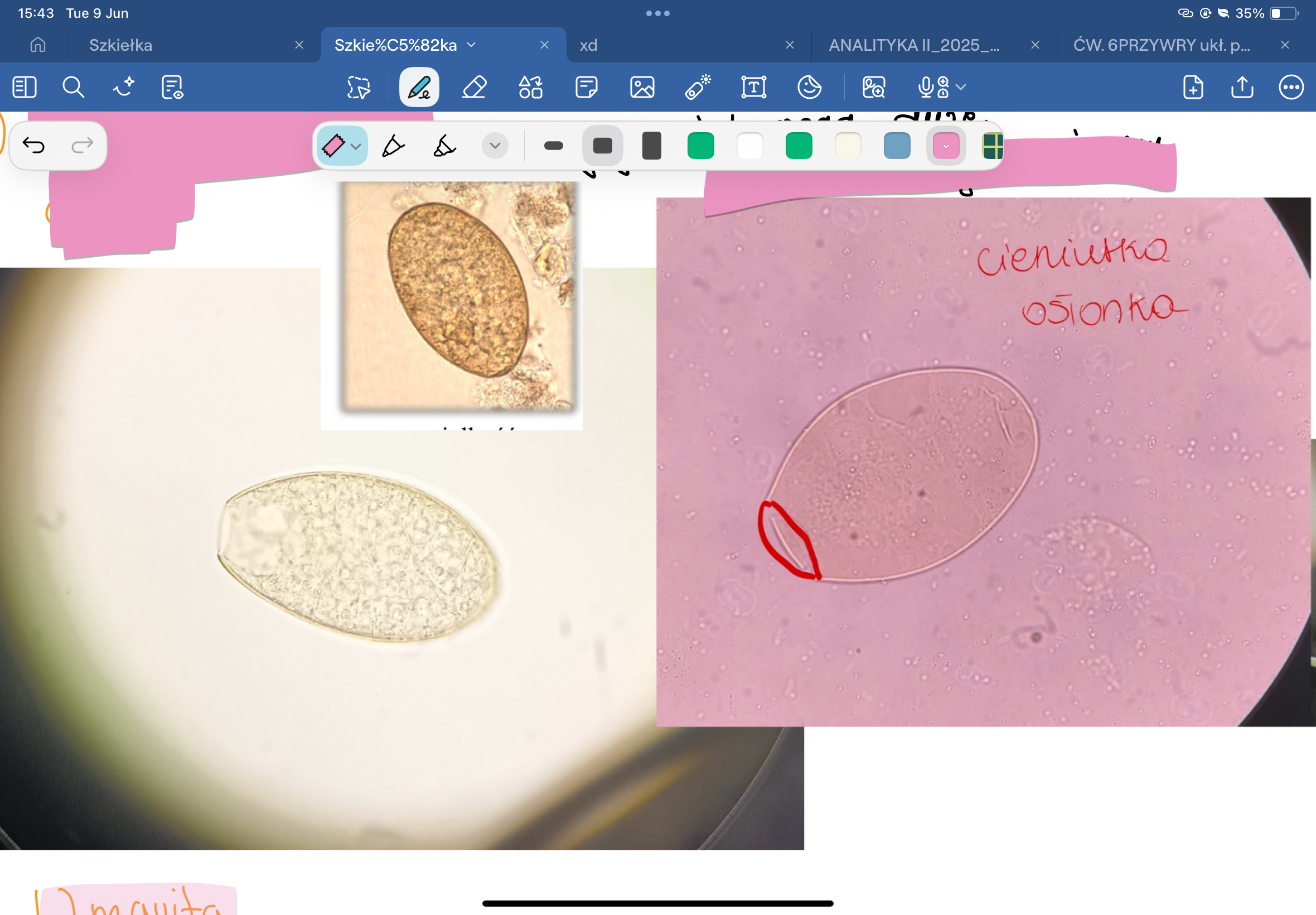This screenshot has width=1316, height=915.
Task: Close the xd tab
Action: pyautogui.click(x=790, y=45)
